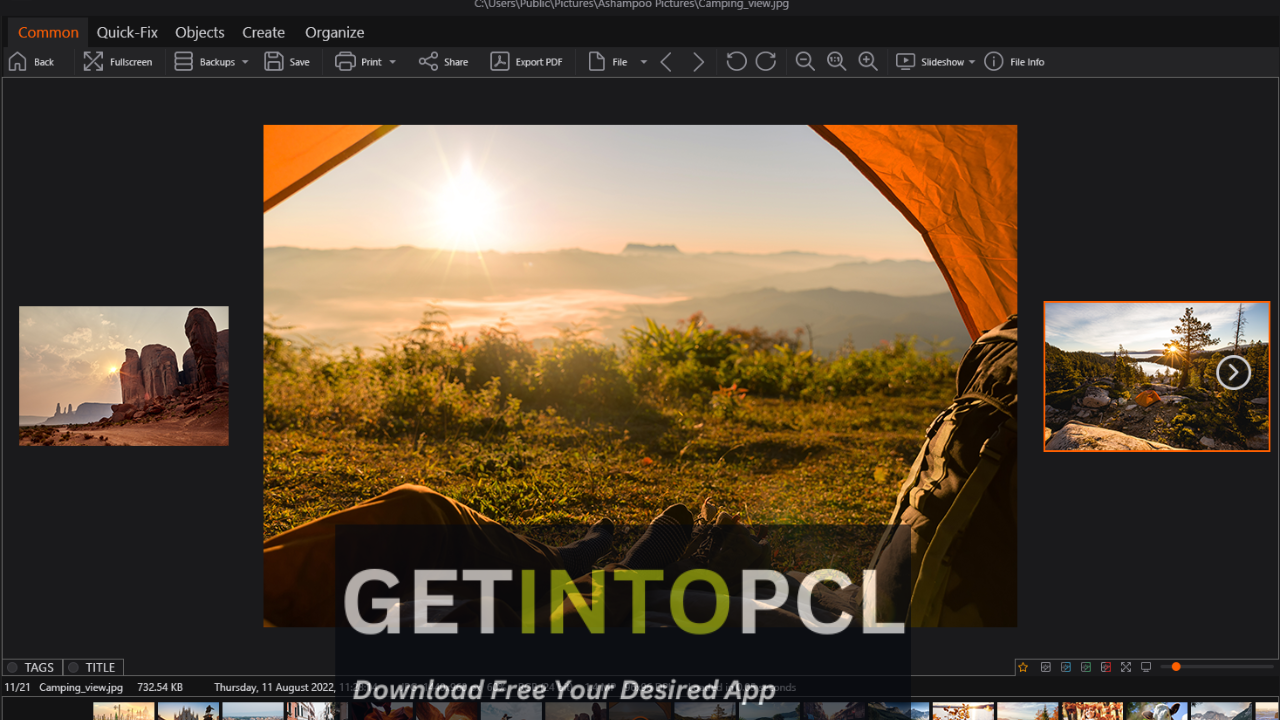Click the Camping_view.jpg file name
This screenshot has height=720, width=1280.
(81, 688)
